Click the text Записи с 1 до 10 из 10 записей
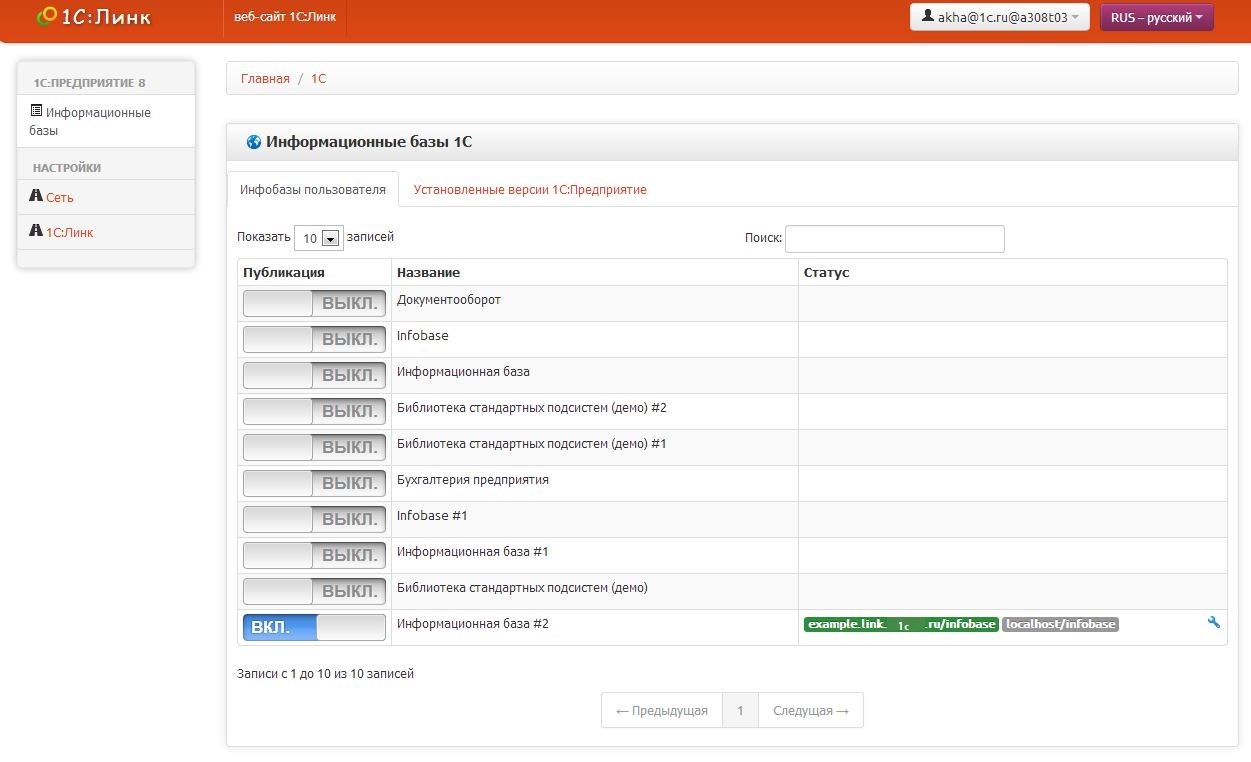The width and height of the screenshot is (1251, 762). click(x=325, y=674)
